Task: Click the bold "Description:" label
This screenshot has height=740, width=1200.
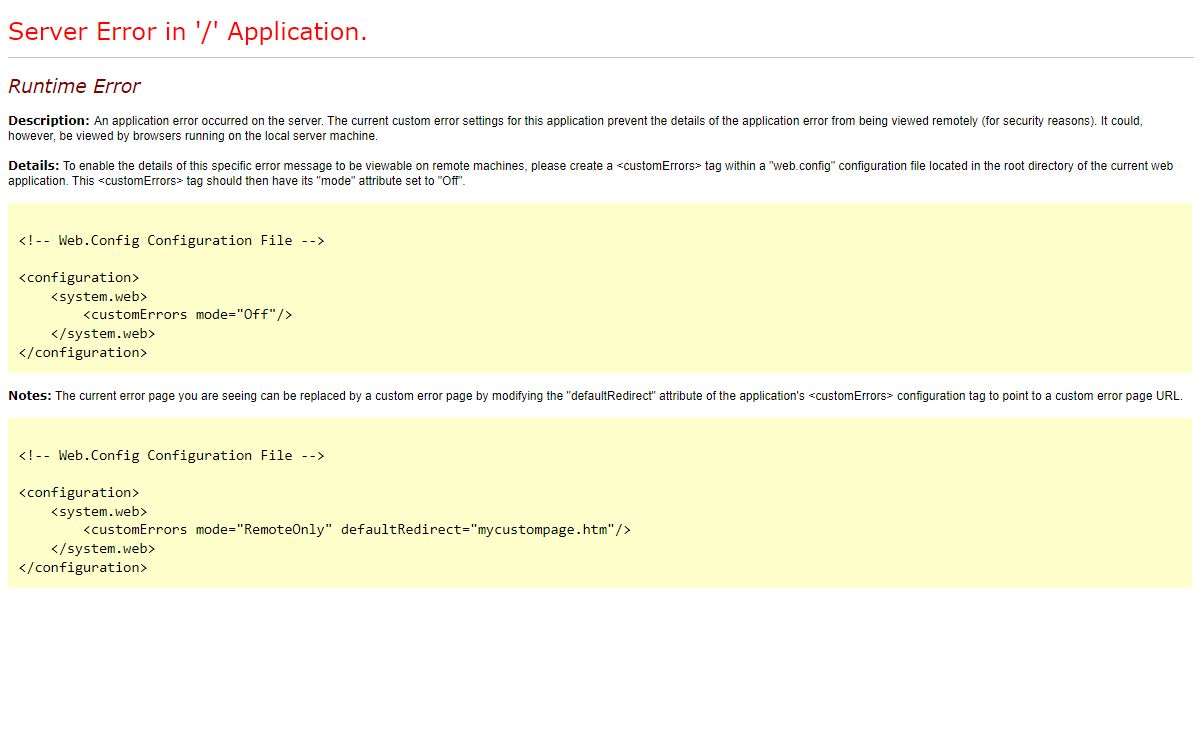Action: pos(48,121)
